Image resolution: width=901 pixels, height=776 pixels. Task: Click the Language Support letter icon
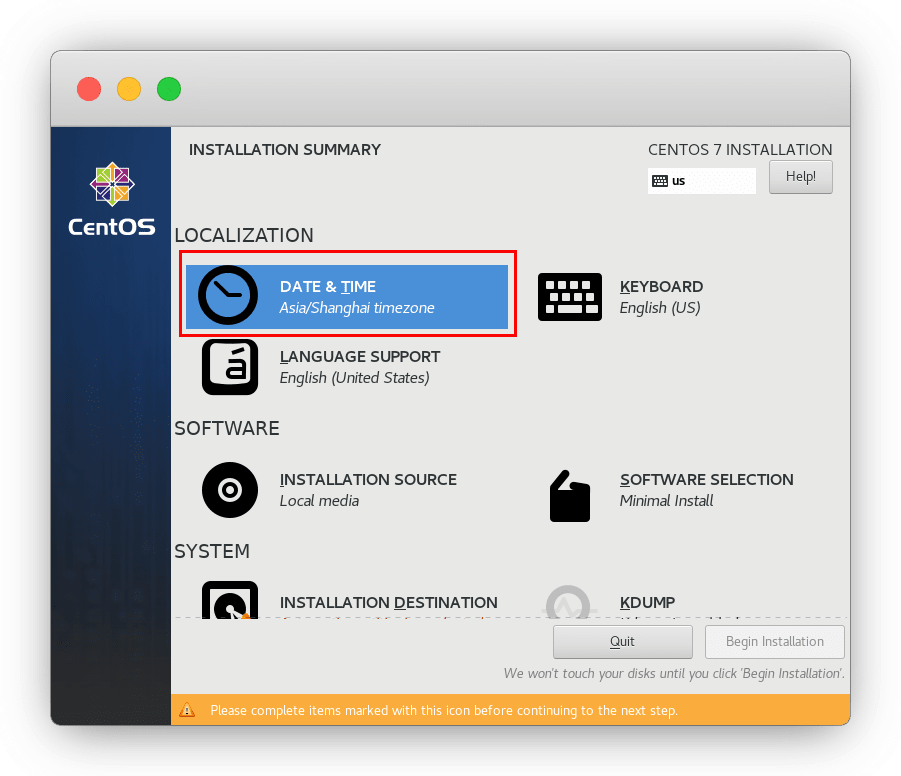(x=230, y=367)
